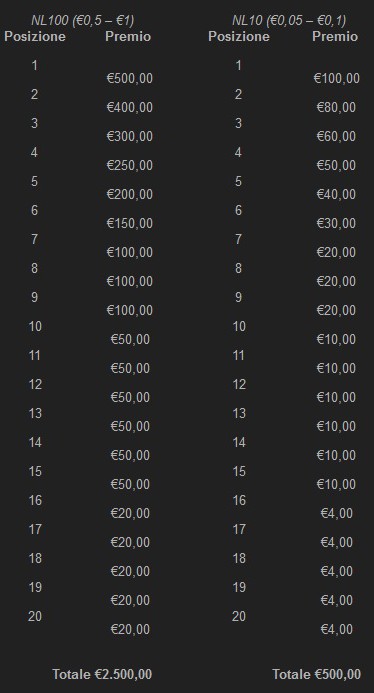This screenshot has width=374, height=693.
Task: Select the €60,00 prize value
Action: tap(336, 137)
